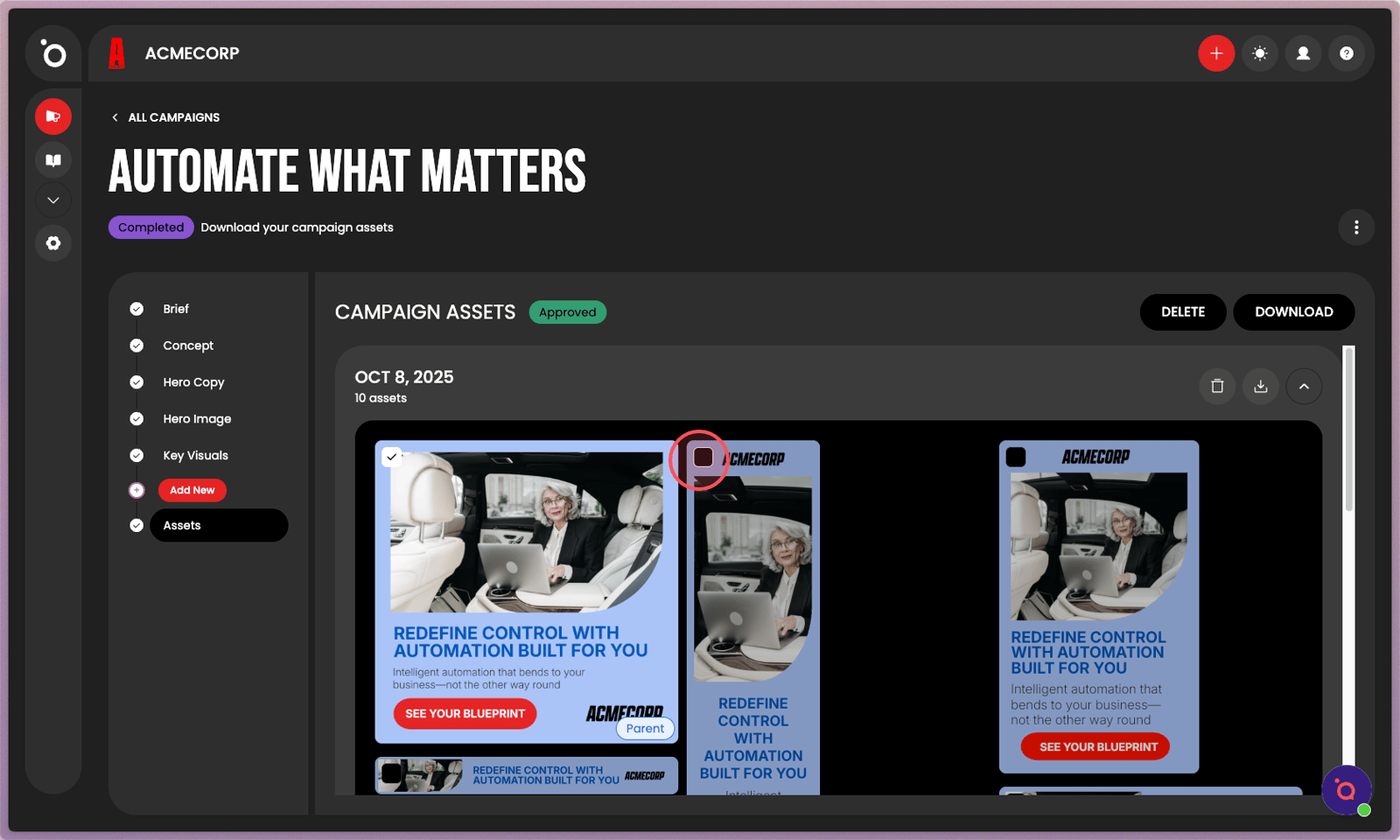Toggle light theme with sun icon
This screenshot has width=1400, height=840.
(1260, 53)
